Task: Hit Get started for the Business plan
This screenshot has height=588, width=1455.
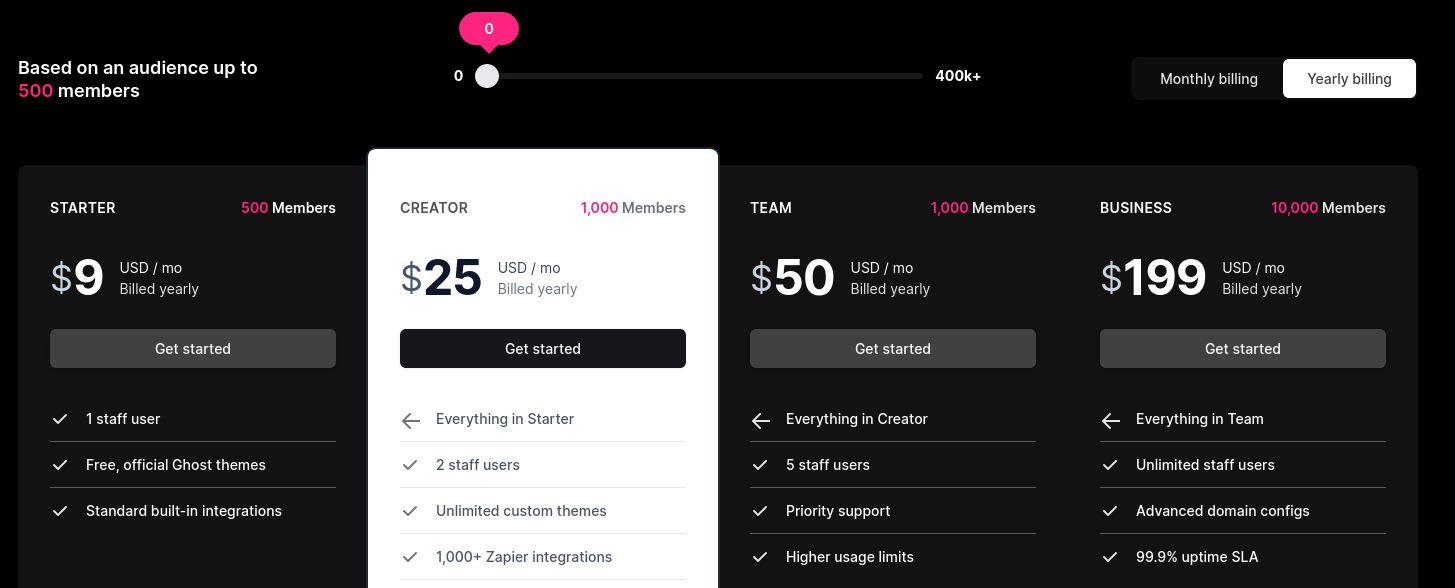Action: [x=1243, y=349]
